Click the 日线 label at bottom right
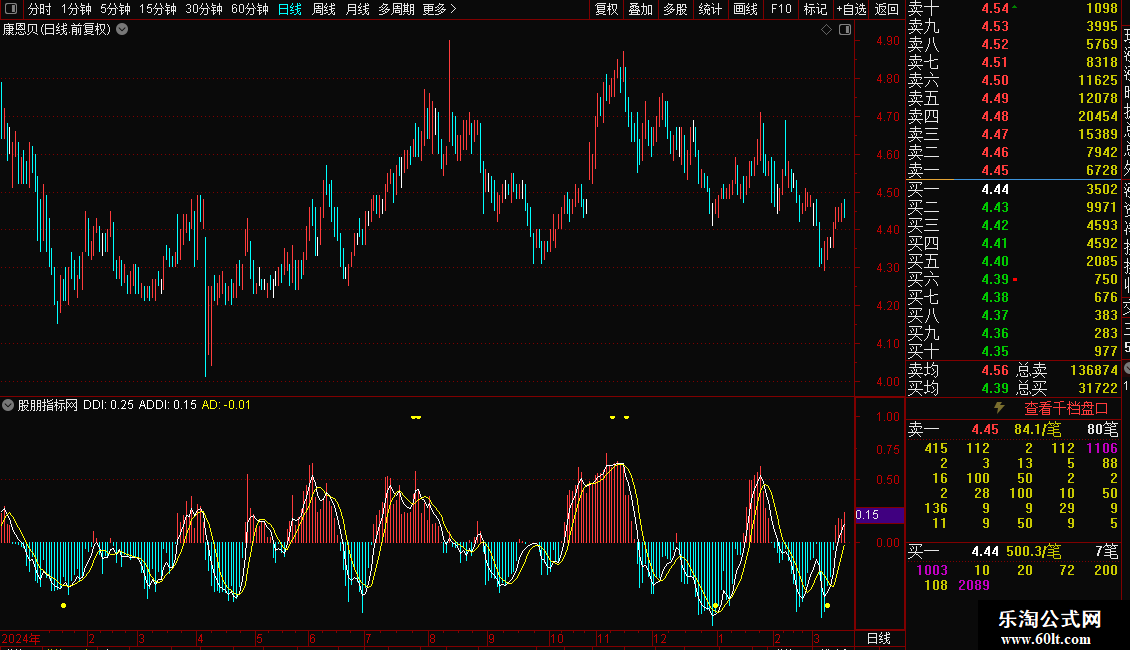The image size is (1130, 650). (x=878, y=638)
